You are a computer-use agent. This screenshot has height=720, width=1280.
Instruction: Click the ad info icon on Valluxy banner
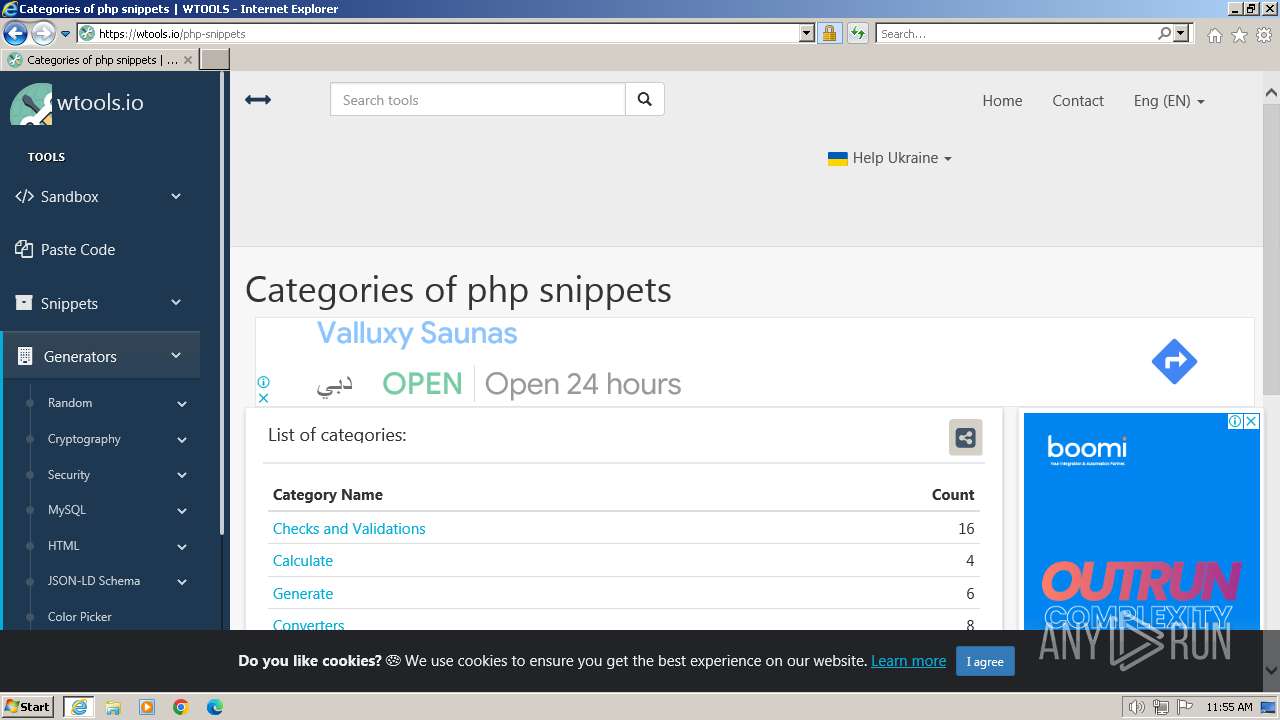point(263,382)
